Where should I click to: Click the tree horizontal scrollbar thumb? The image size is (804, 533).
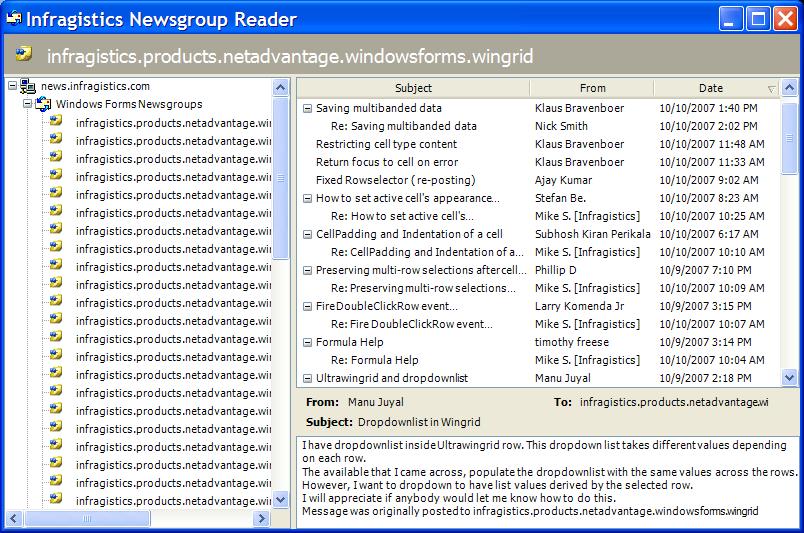coord(87,519)
